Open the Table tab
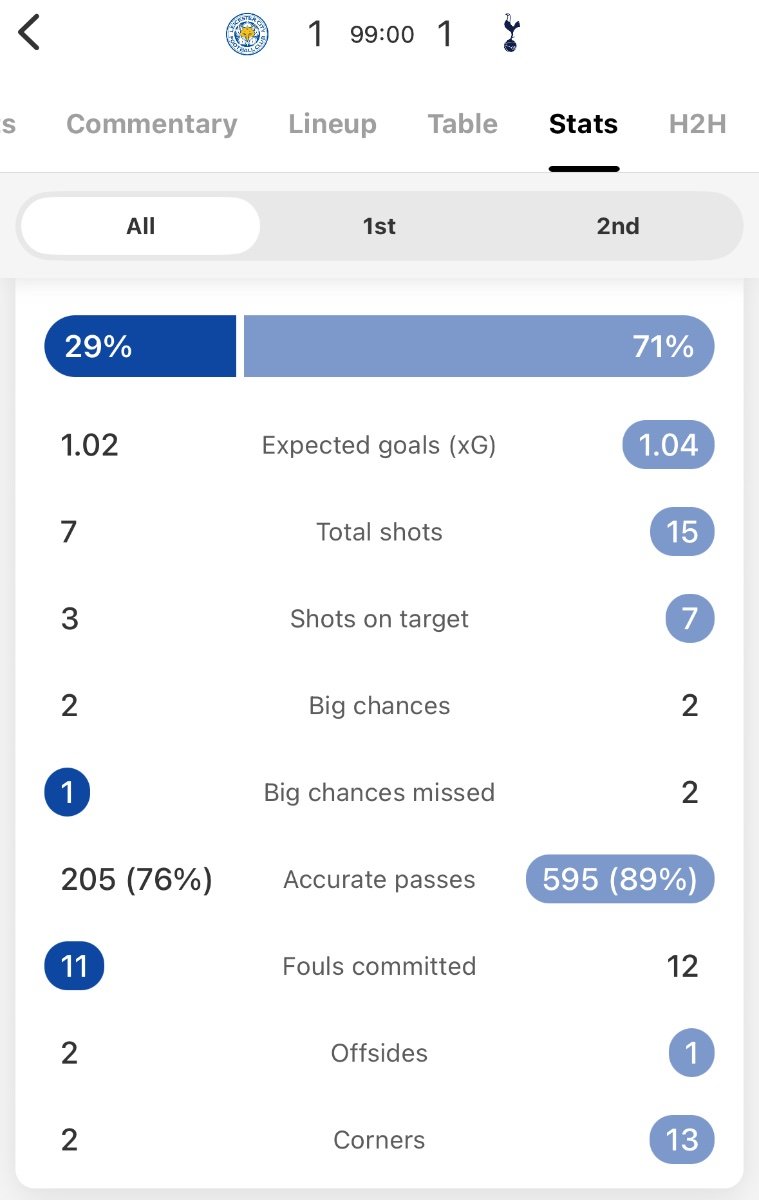Screen dimensions: 759x1200 [x=463, y=124]
